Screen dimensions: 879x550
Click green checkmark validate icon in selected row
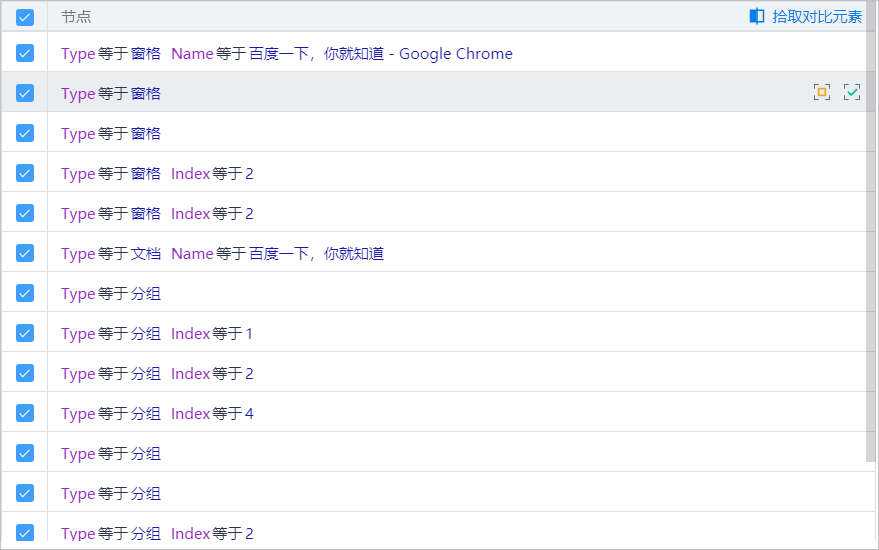(x=852, y=92)
